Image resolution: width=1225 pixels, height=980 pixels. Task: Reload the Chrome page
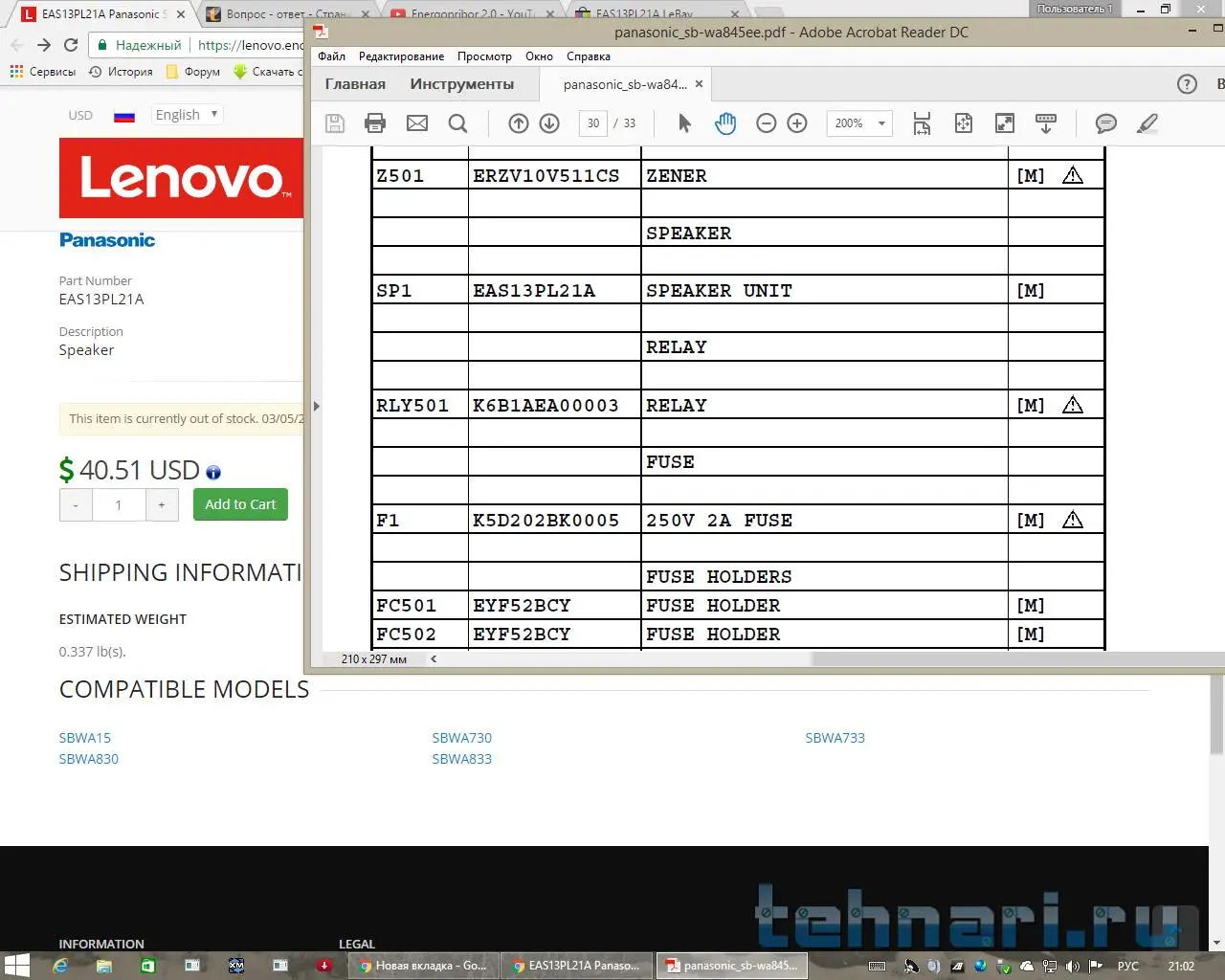coord(71,45)
